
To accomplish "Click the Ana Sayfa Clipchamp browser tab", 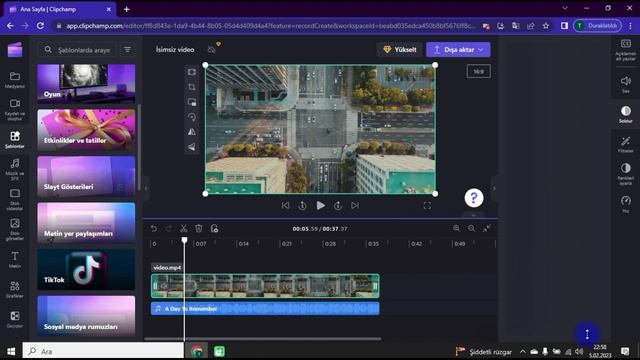I will pyautogui.click(x=60, y=9).
